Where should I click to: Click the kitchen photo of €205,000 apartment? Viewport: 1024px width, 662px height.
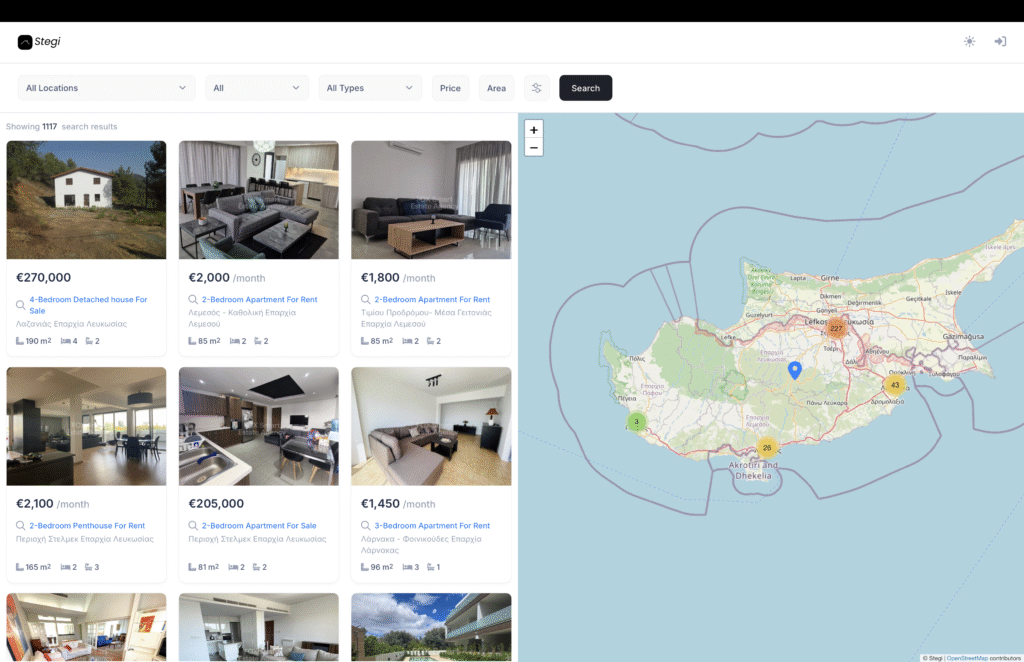(x=259, y=426)
